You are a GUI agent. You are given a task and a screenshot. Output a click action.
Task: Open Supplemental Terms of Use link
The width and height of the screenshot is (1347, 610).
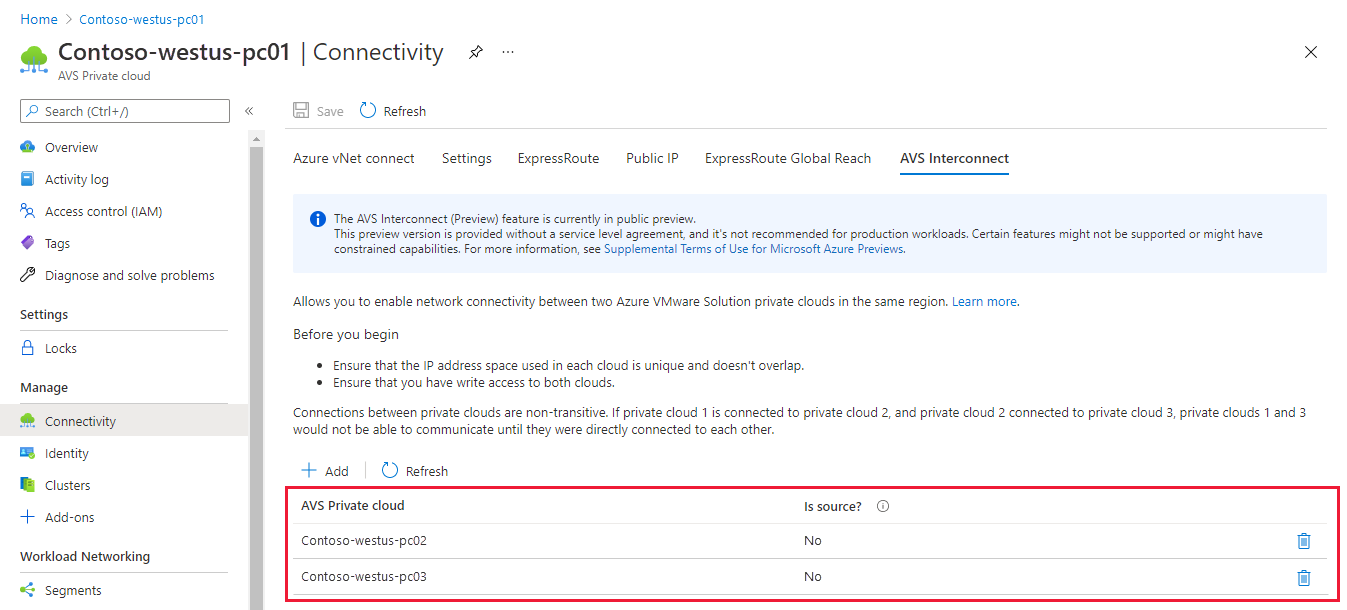(x=754, y=249)
